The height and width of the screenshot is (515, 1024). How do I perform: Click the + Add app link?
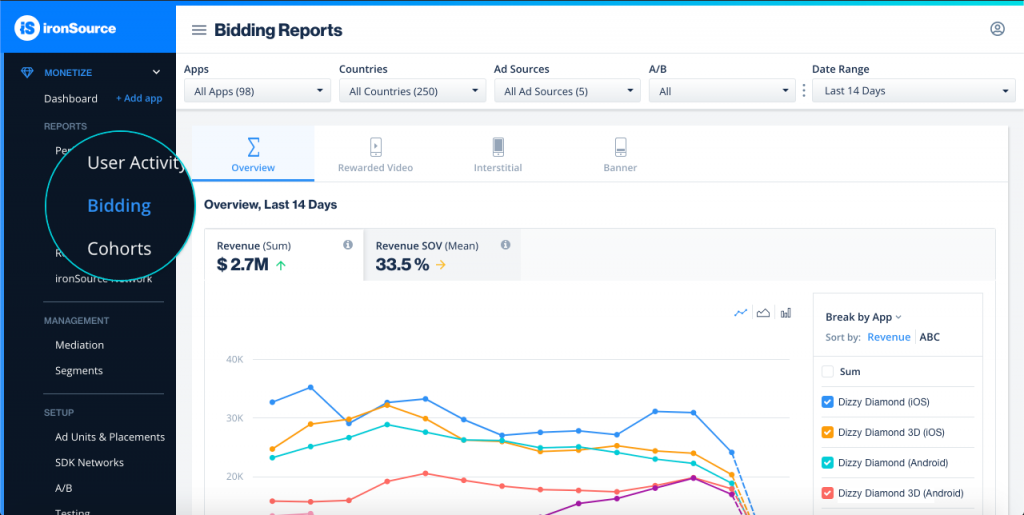pyautogui.click(x=139, y=99)
